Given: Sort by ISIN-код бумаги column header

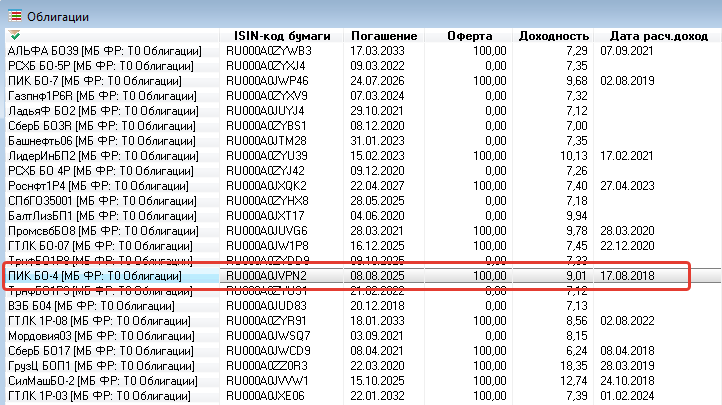Looking at the screenshot, I should (282, 36).
